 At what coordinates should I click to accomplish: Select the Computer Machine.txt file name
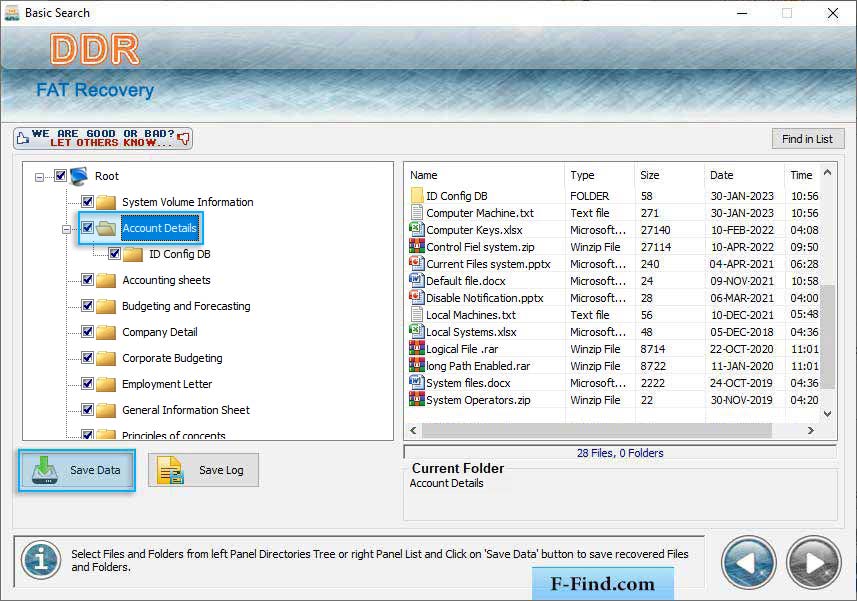coord(480,213)
